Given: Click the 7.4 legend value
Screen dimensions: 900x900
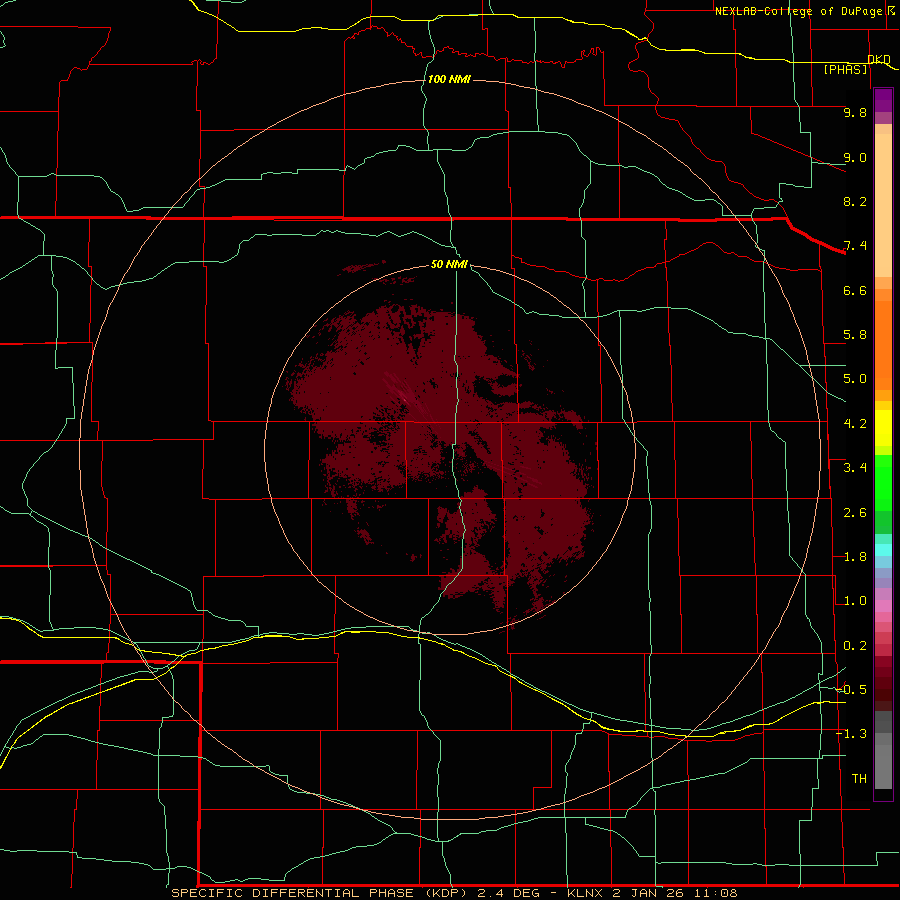Looking at the screenshot, I should pos(855,246).
